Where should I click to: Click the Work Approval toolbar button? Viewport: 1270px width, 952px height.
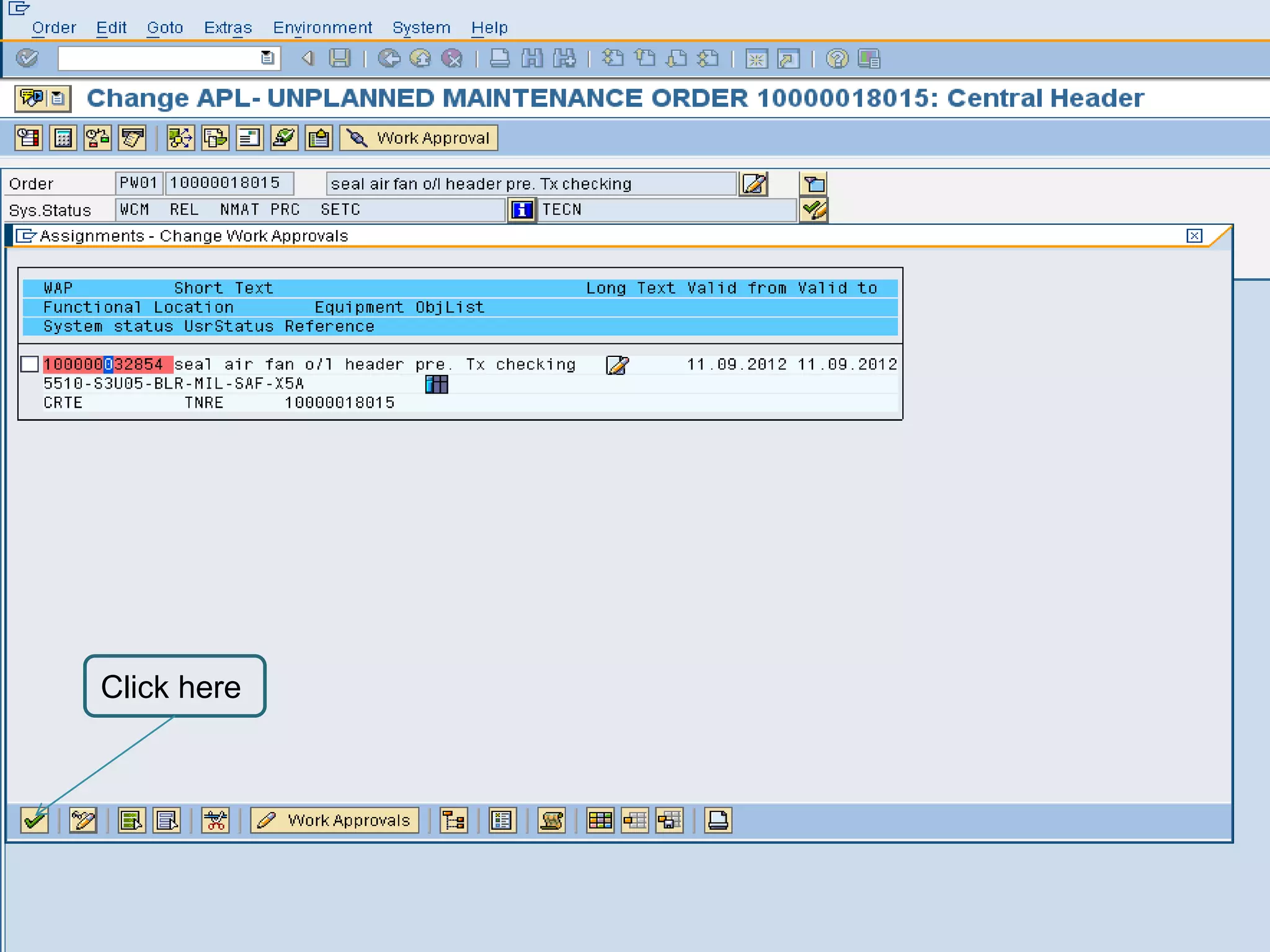(419, 138)
